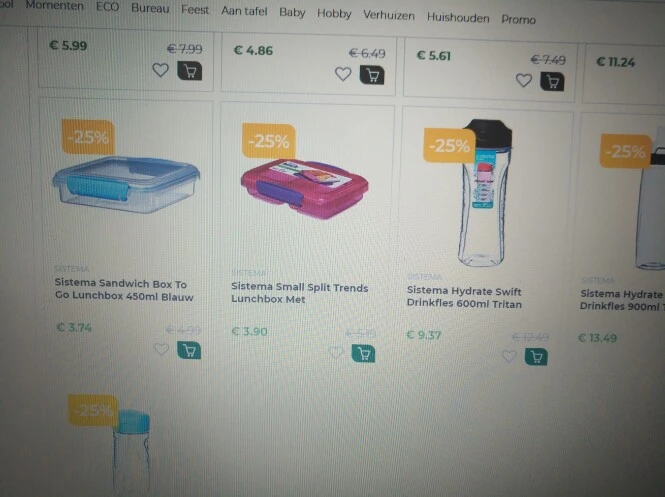
Task: Favorite the €4.86 product with heart
Action: pyautogui.click(x=343, y=74)
